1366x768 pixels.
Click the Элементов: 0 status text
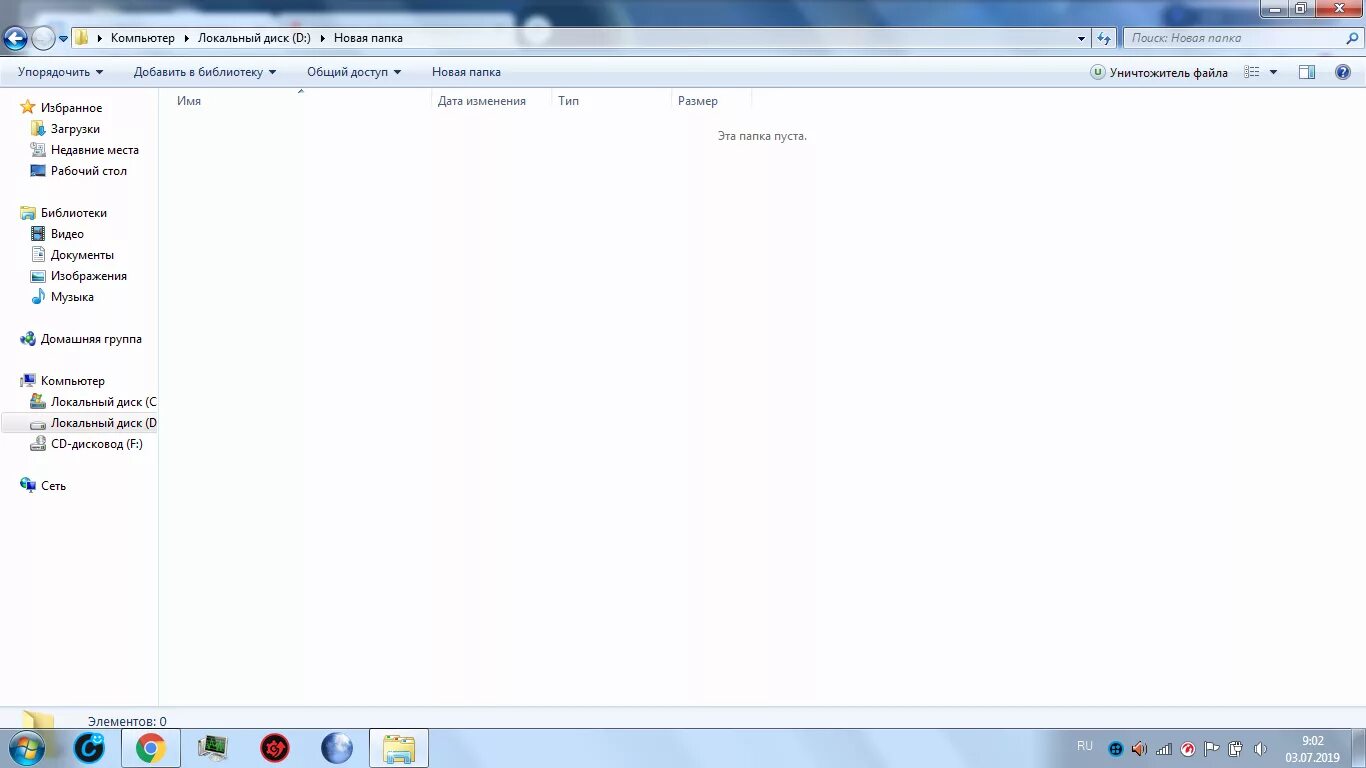click(x=127, y=721)
